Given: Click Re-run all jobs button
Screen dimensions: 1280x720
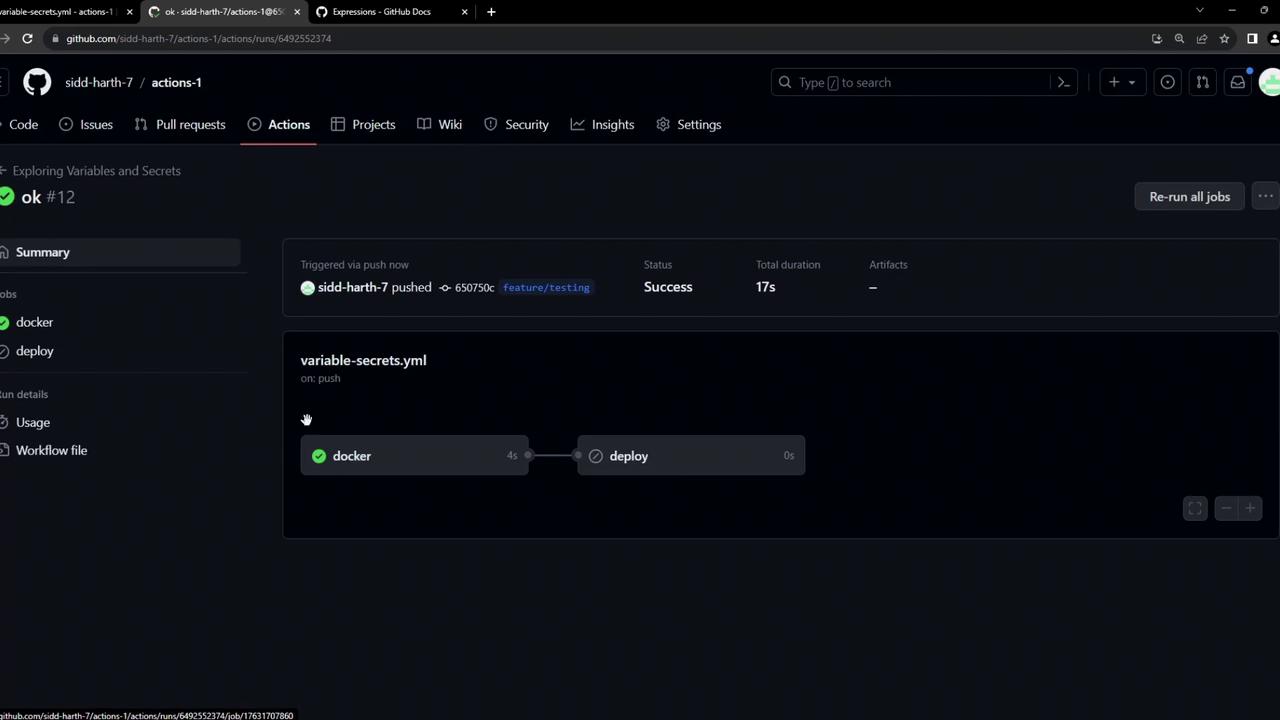Looking at the screenshot, I should pyautogui.click(x=1190, y=197).
